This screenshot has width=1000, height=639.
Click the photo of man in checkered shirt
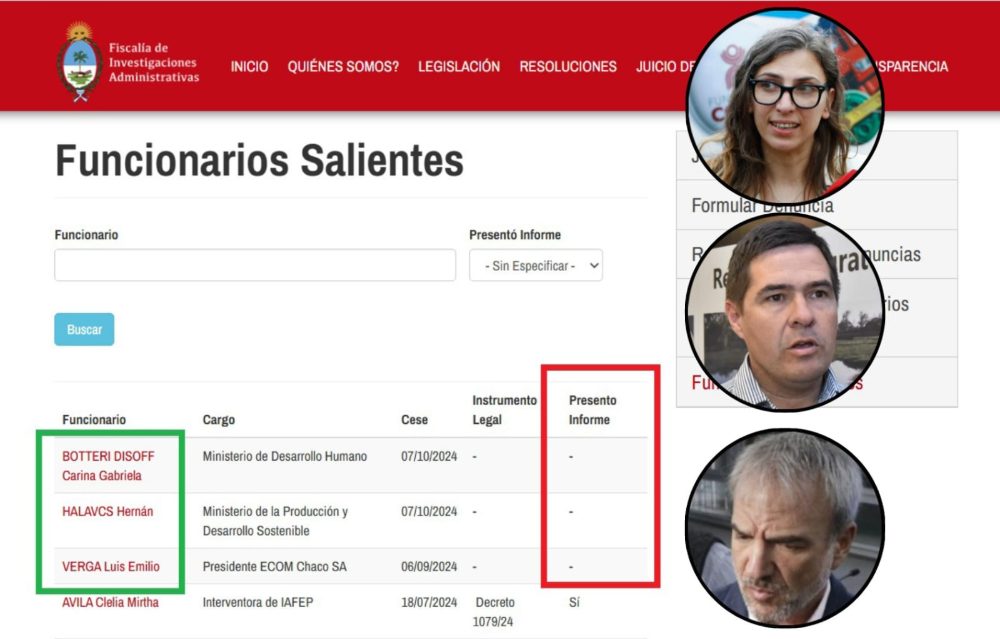[x=784, y=311]
